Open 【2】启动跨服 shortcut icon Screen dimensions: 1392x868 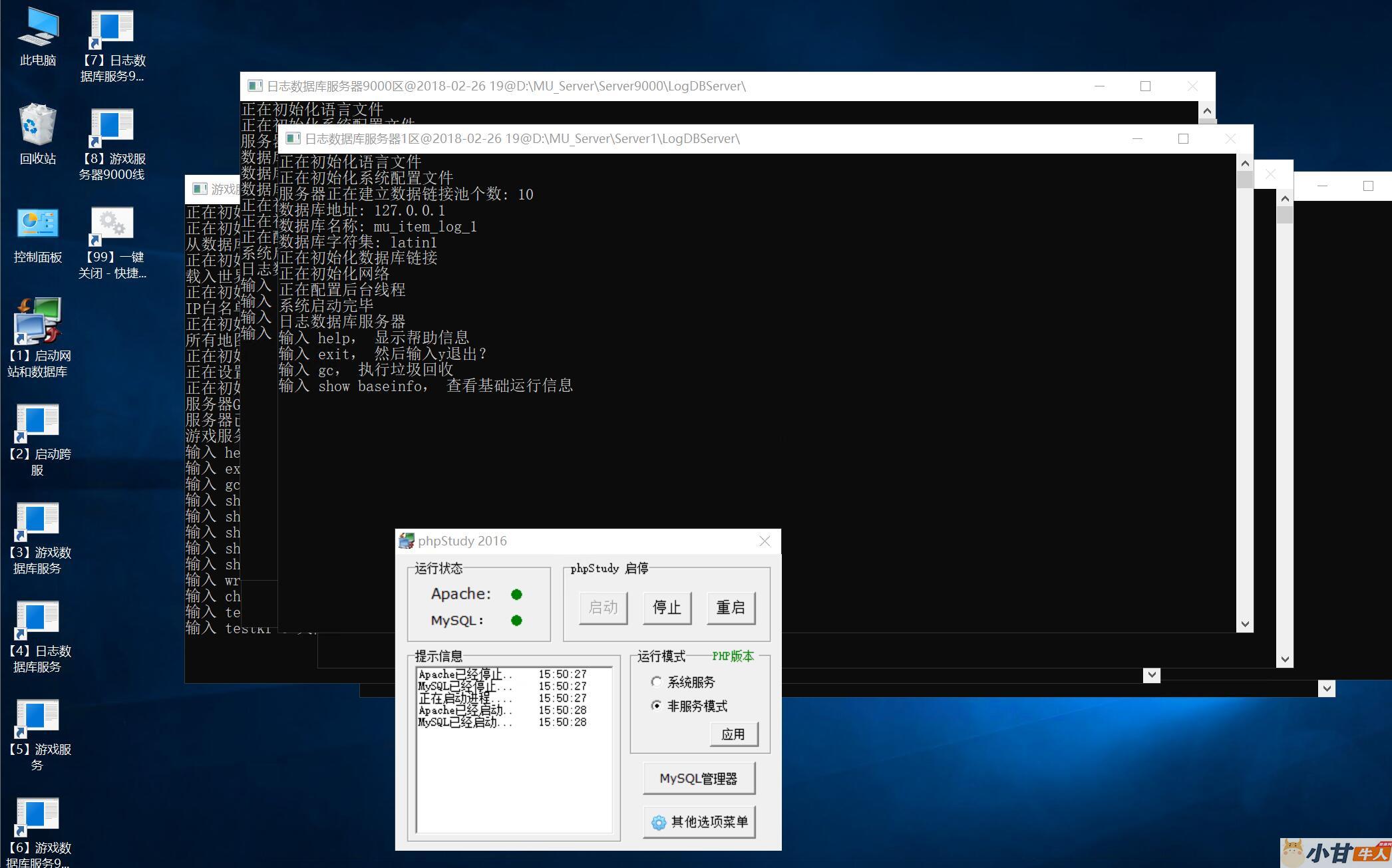pos(38,421)
